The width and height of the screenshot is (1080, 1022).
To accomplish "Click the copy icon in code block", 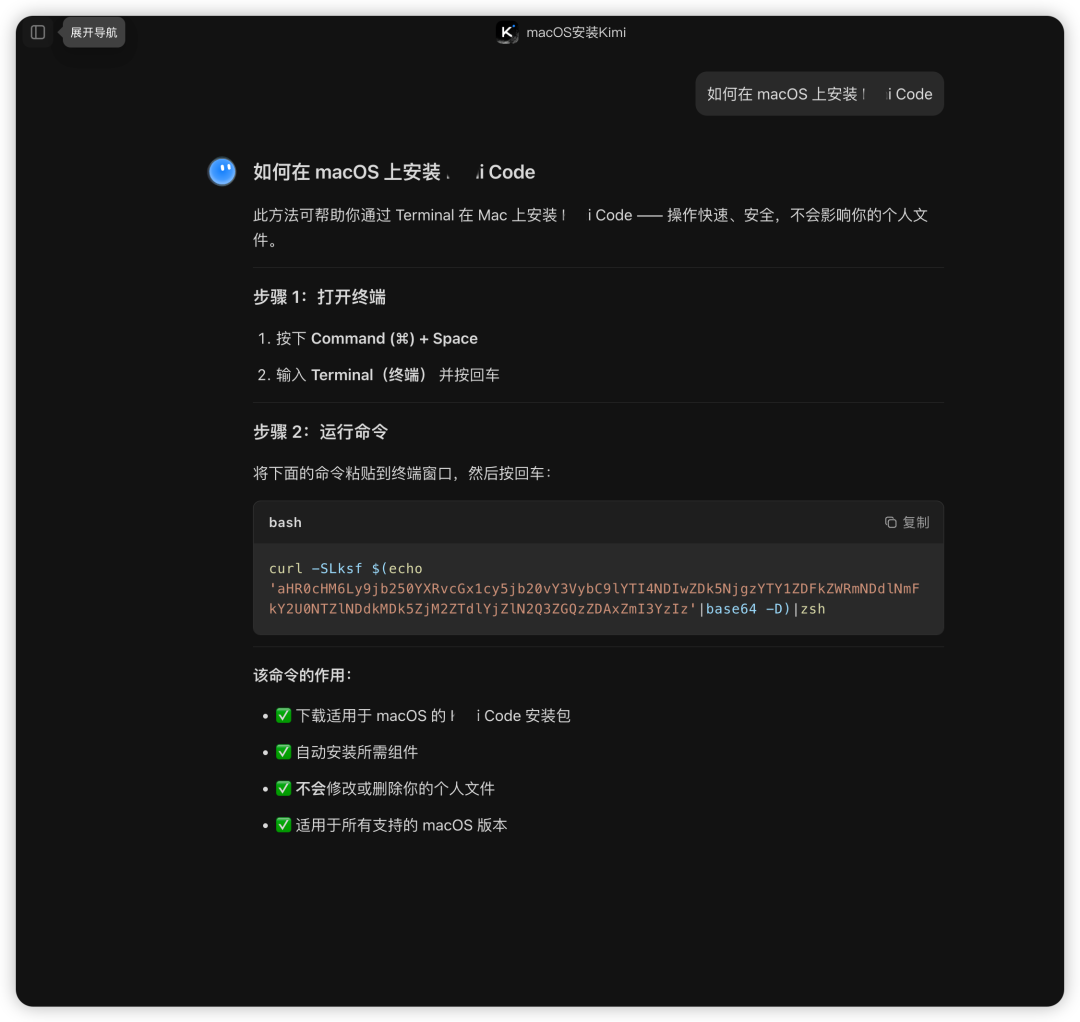I will pos(891,523).
